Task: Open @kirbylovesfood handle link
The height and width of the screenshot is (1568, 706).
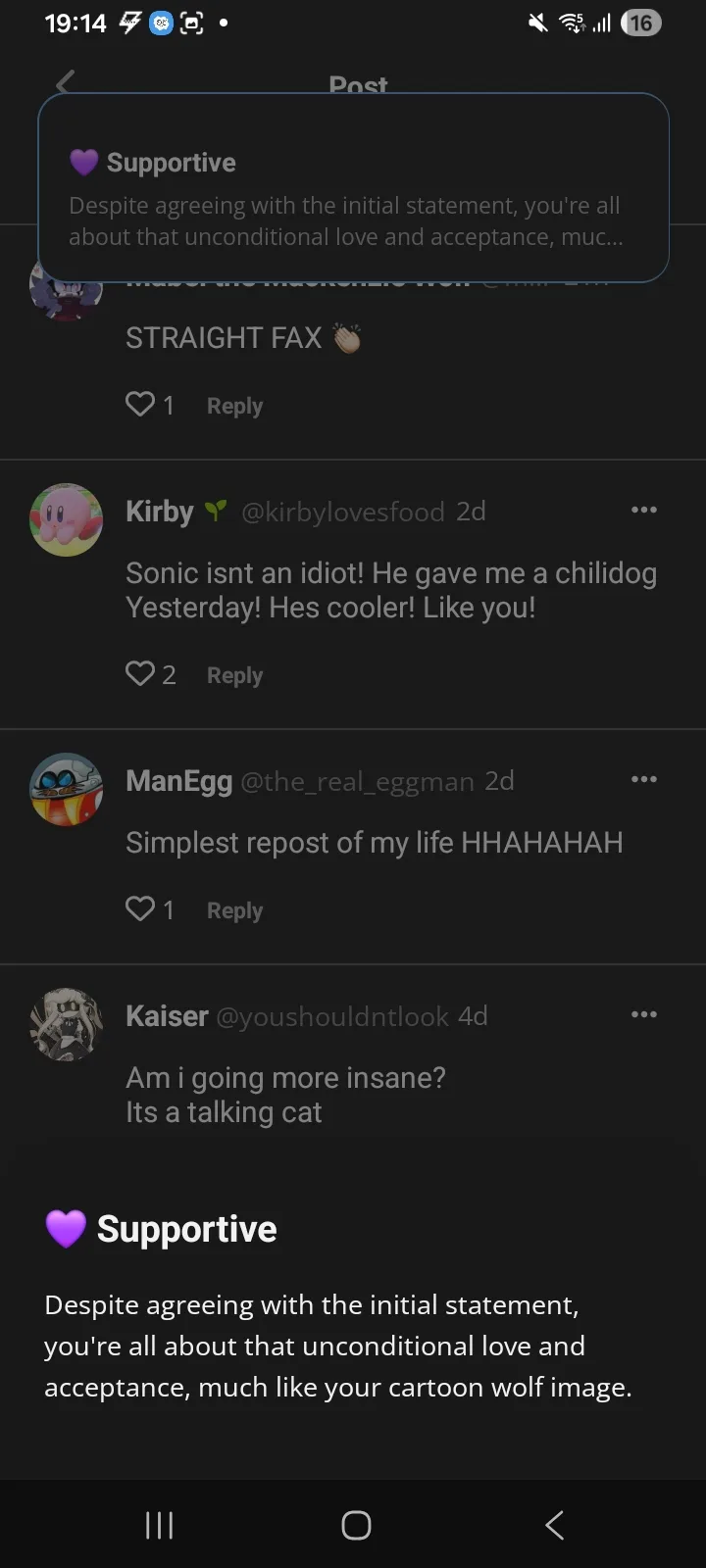Action: click(x=342, y=512)
